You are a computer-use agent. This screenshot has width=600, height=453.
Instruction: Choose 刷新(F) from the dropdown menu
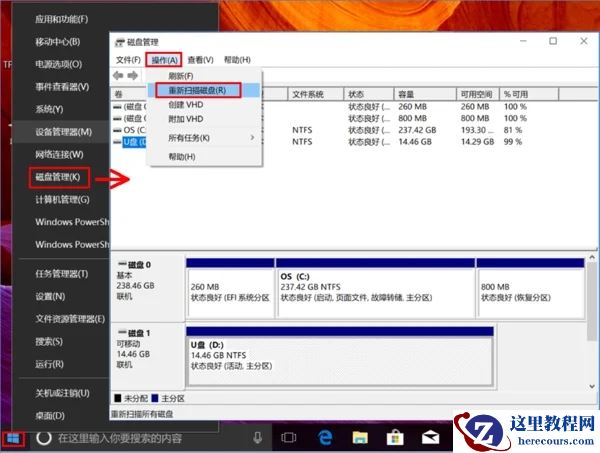pyautogui.click(x=205, y=76)
